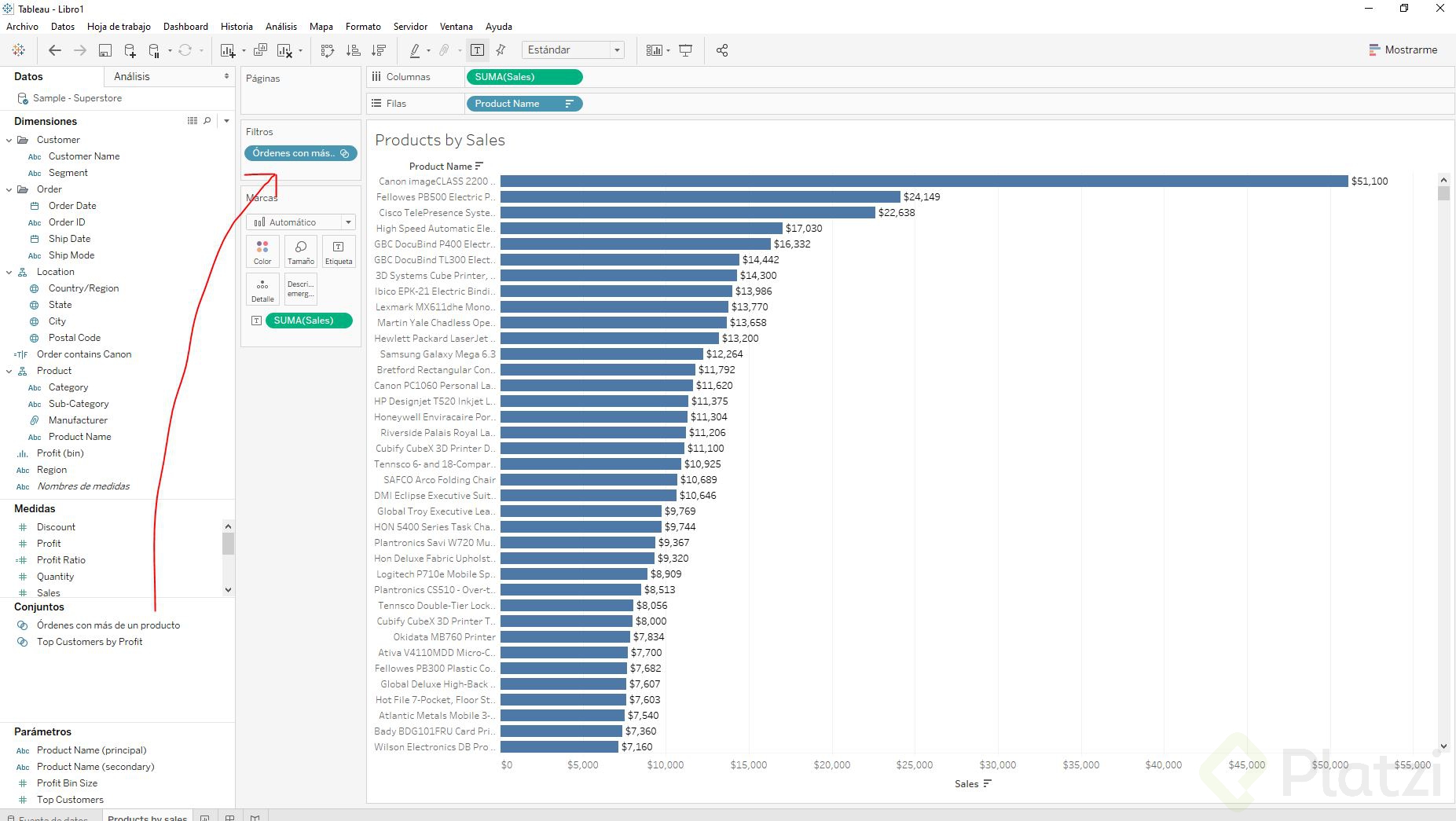Click SUMA(Sales) pill on Columnas shelf
Screen dimensions: 1456x821
click(x=524, y=77)
